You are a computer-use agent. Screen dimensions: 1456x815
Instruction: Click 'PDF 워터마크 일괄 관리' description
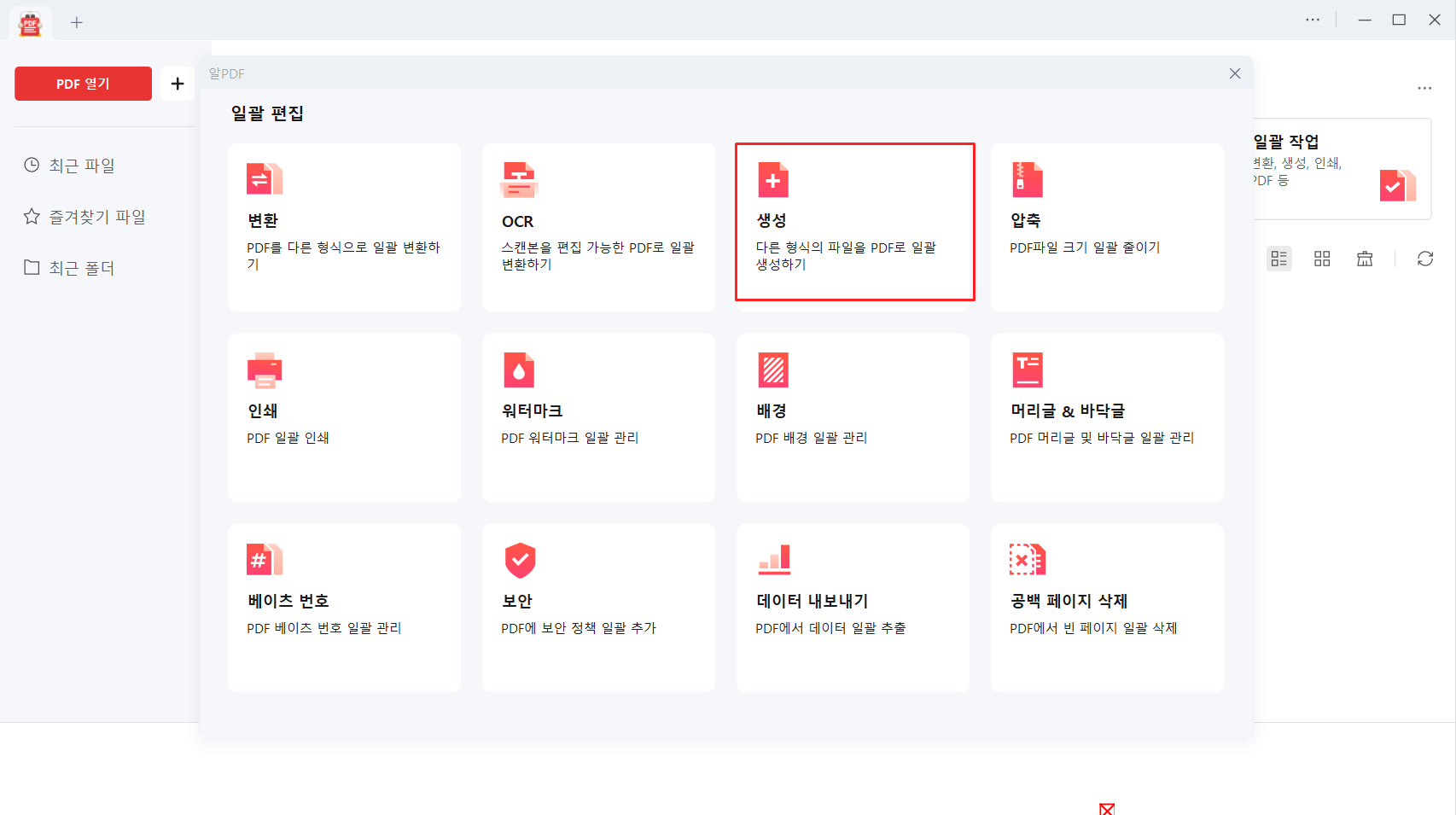(569, 438)
